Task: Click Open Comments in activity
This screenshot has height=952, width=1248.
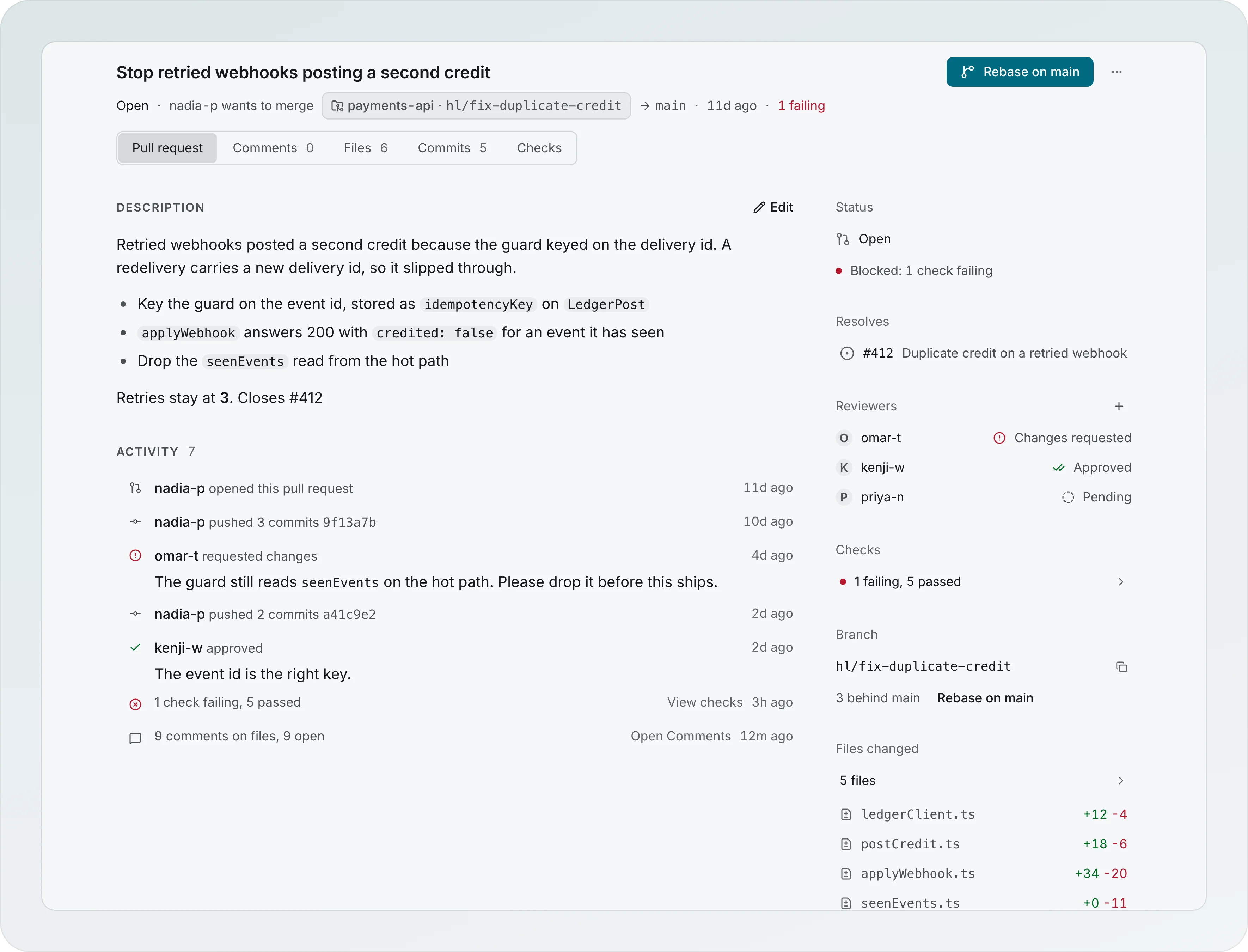Action: [680, 736]
